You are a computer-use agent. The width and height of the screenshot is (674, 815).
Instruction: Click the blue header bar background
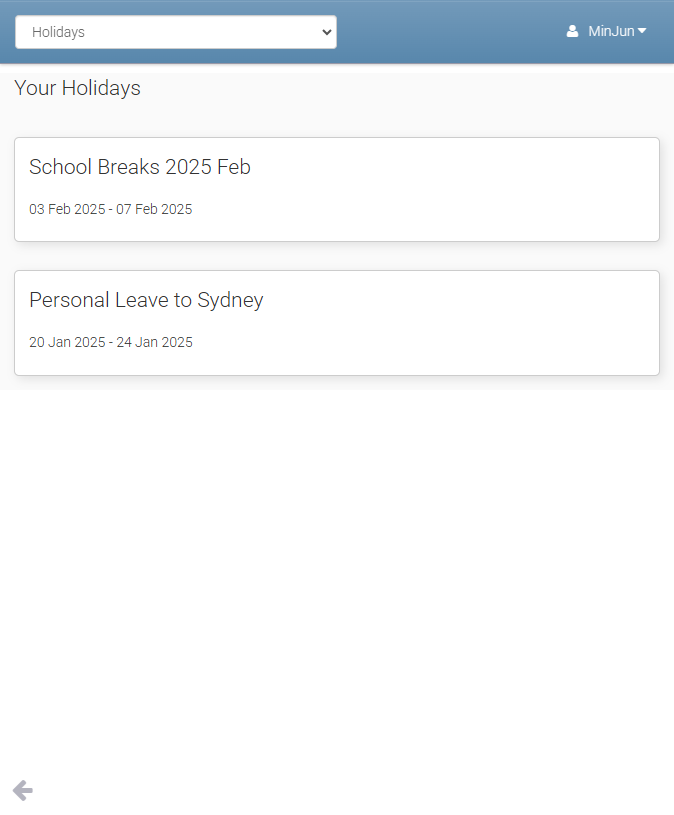click(450, 32)
